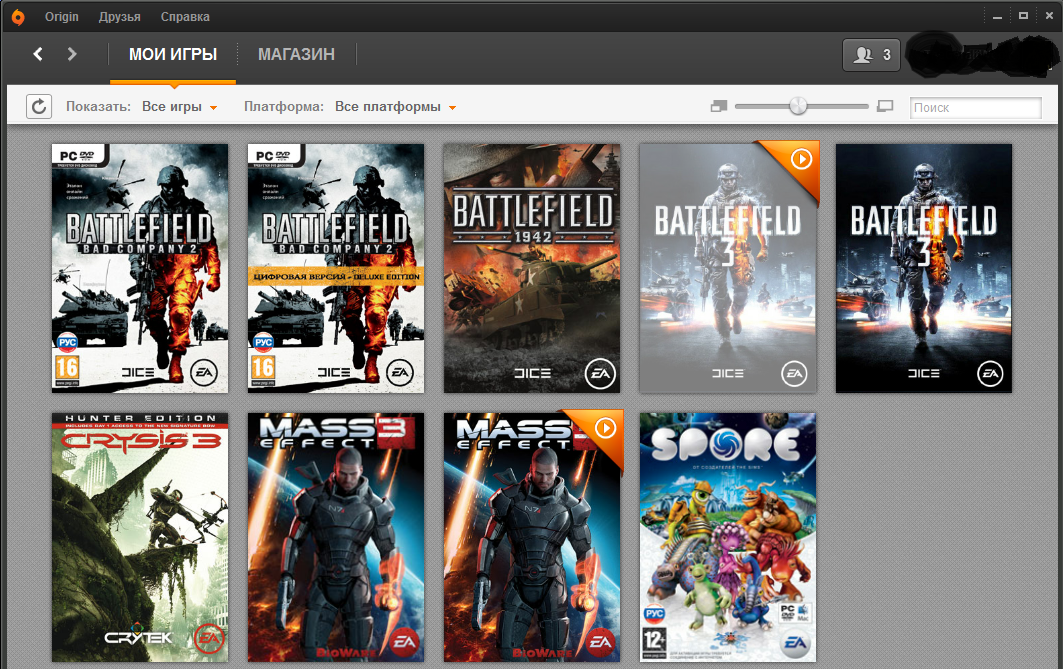The height and width of the screenshot is (669, 1063).
Task: Select the grayed-out Battlefield 3 cover
Action: 727,268
